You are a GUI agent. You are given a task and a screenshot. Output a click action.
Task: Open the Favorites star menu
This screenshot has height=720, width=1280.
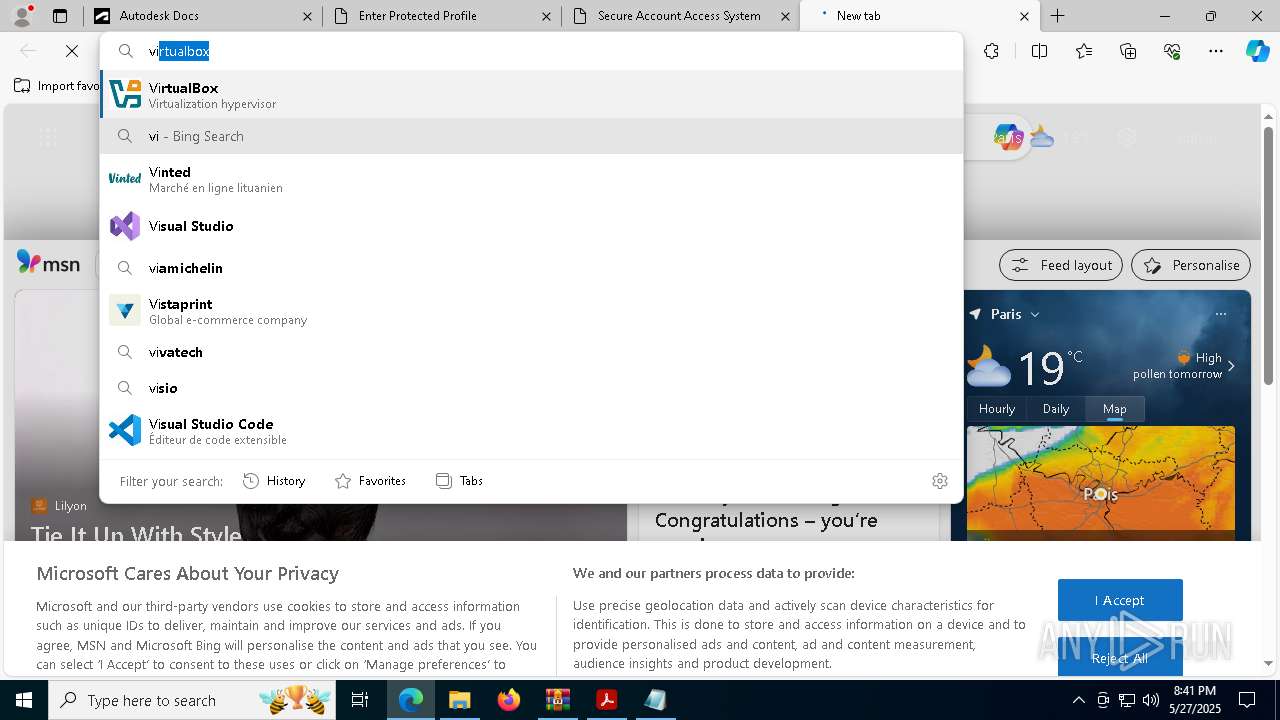point(1084,51)
